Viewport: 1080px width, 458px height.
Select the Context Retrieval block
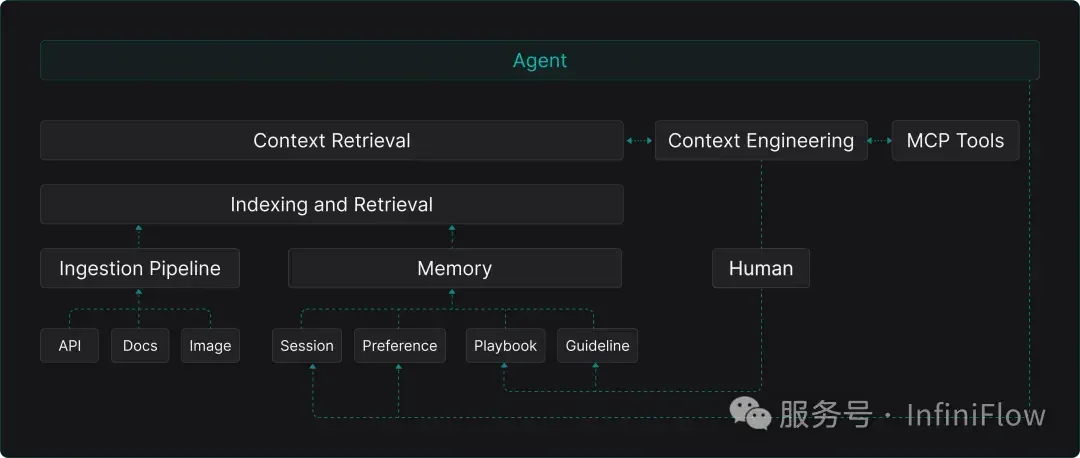[331, 140]
